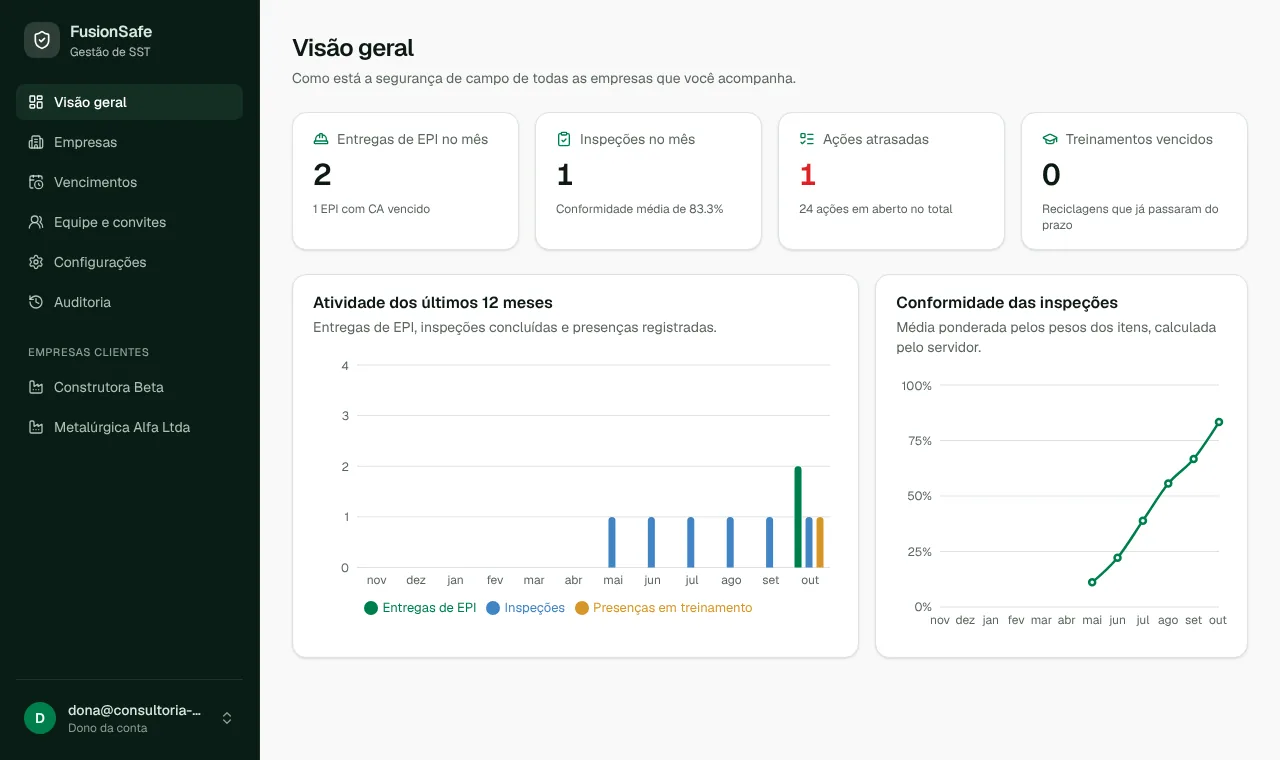This screenshot has height=760, width=1280.
Task: Toggle the Inspeções legend entry
Action: (525, 607)
